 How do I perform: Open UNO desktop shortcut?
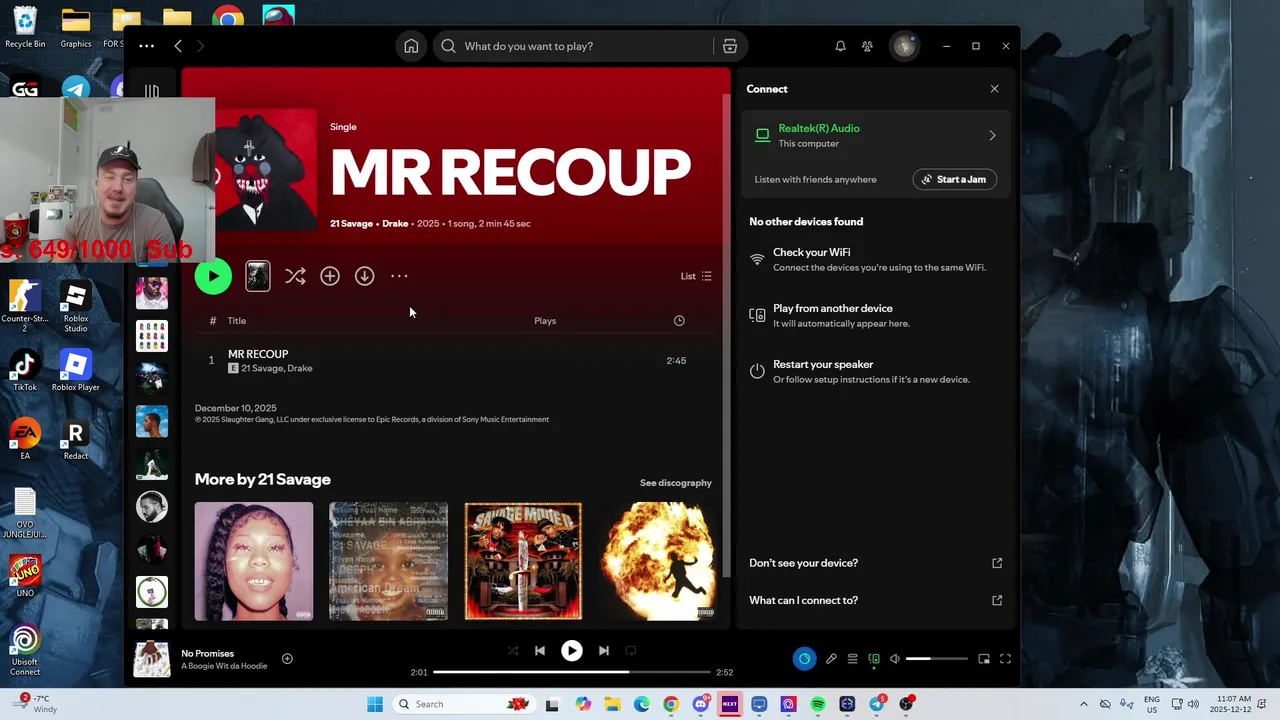click(x=25, y=577)
